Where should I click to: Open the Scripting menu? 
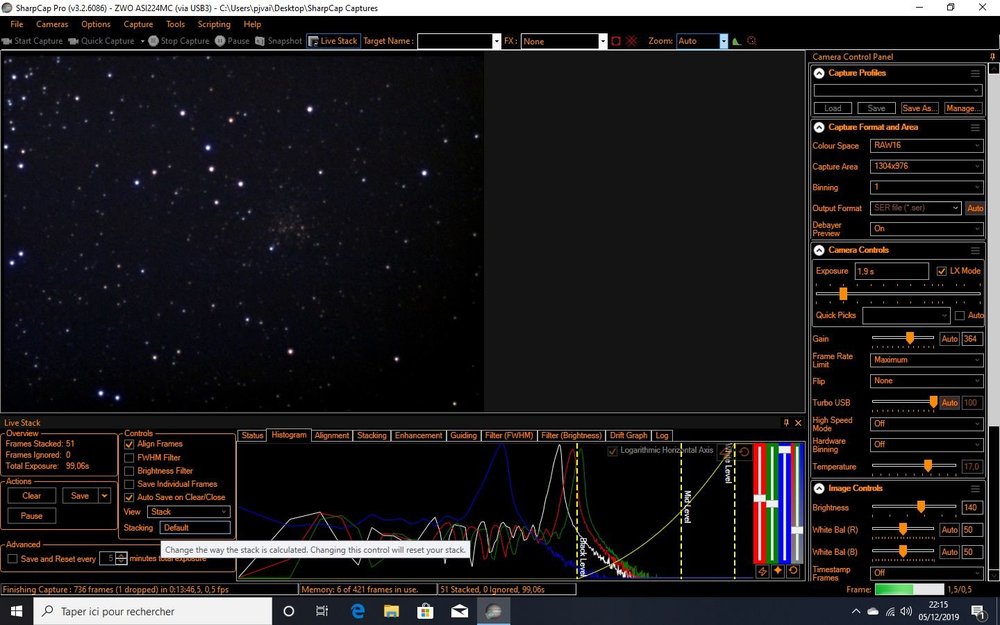pos(214,24)
